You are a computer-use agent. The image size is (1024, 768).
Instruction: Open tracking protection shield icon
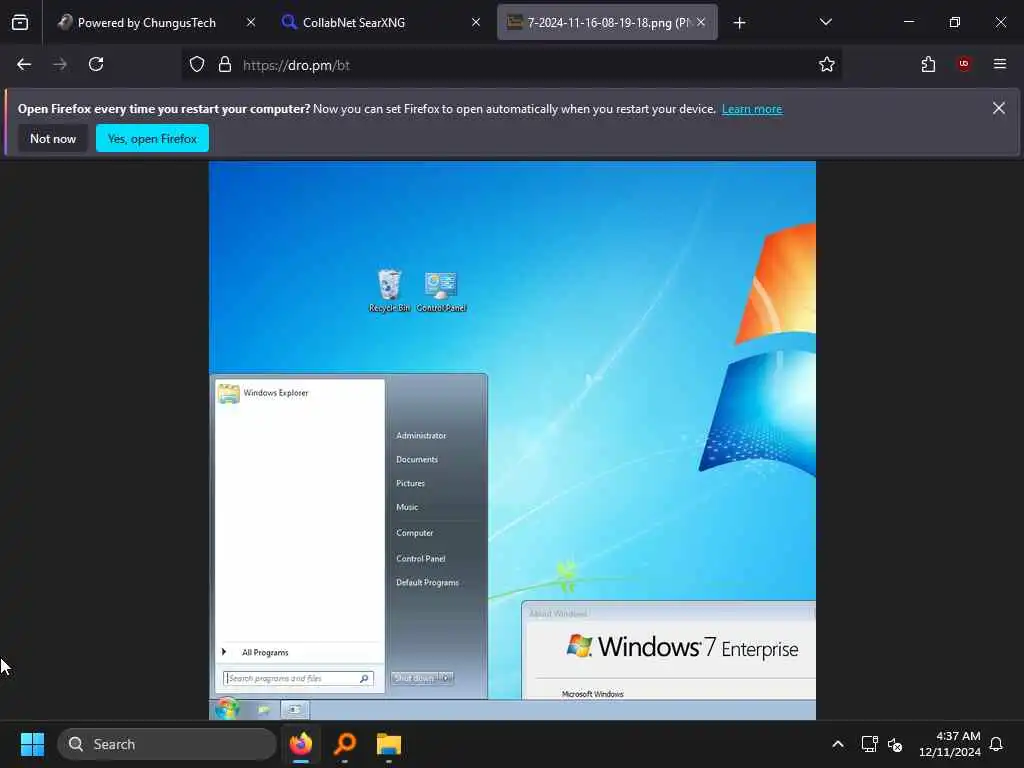click(197, 65)
